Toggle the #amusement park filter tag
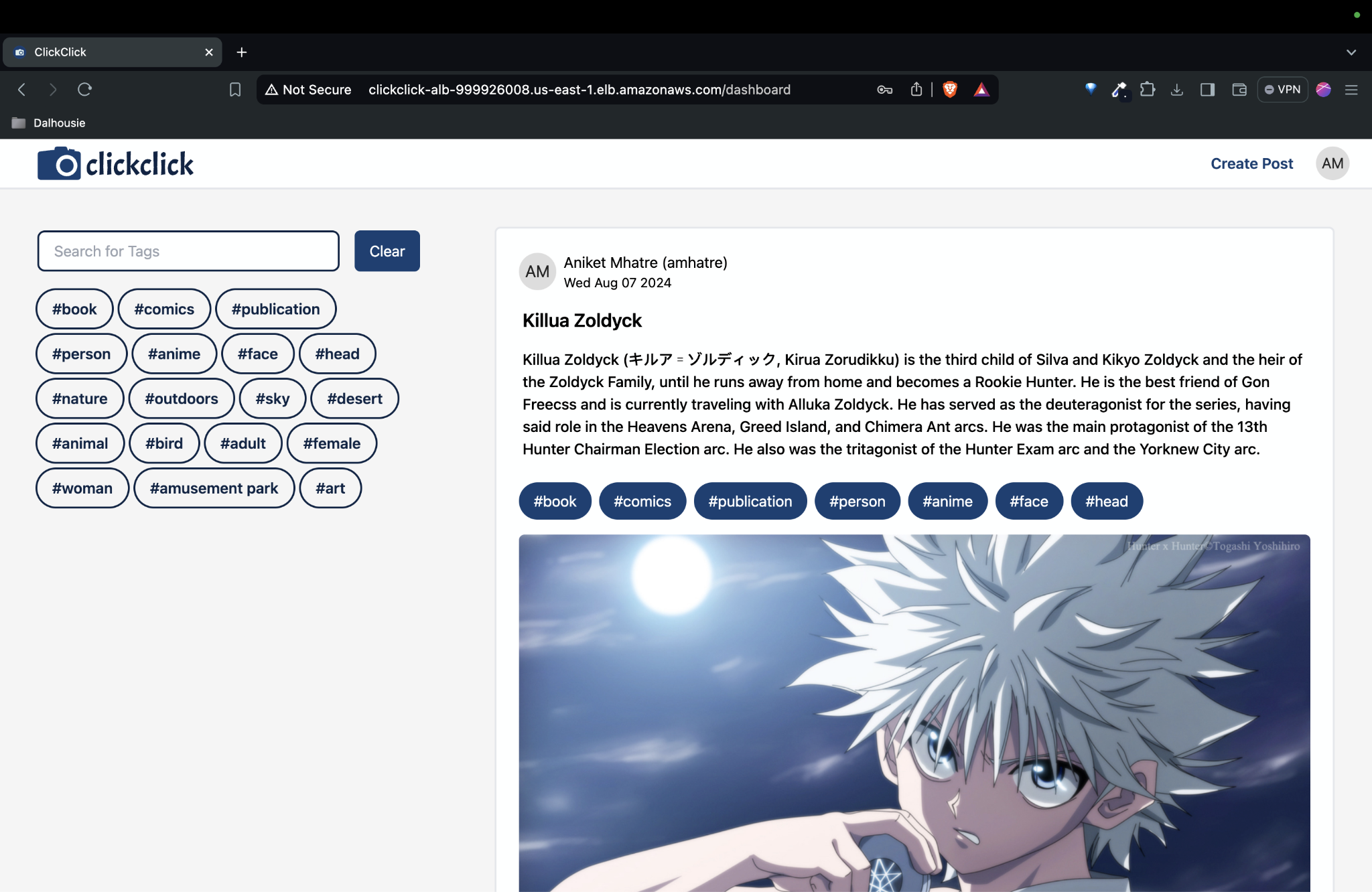Screen dimensions: 1372x892 pyautogui.click(x=214, y=488)
